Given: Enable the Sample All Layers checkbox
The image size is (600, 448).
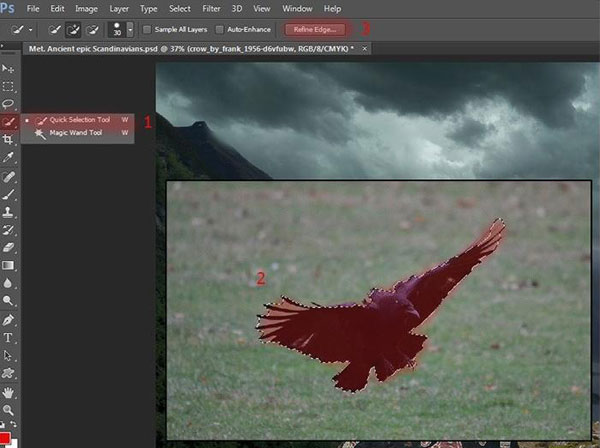Looking at the screenshot, I should (147, 29).
